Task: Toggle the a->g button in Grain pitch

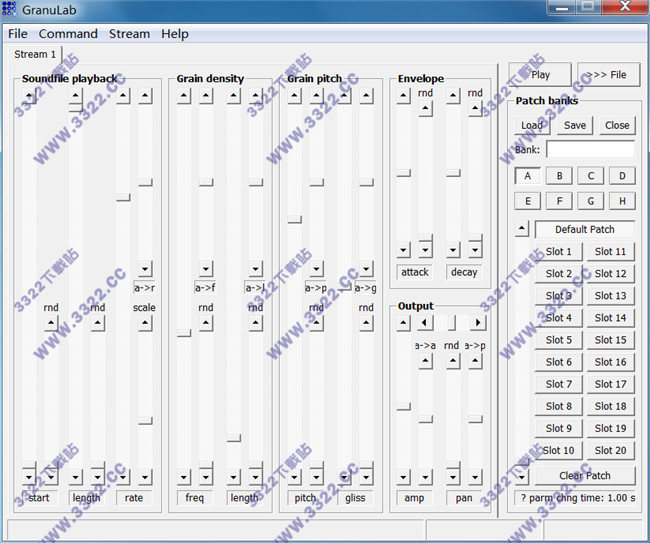Action: 365,288
